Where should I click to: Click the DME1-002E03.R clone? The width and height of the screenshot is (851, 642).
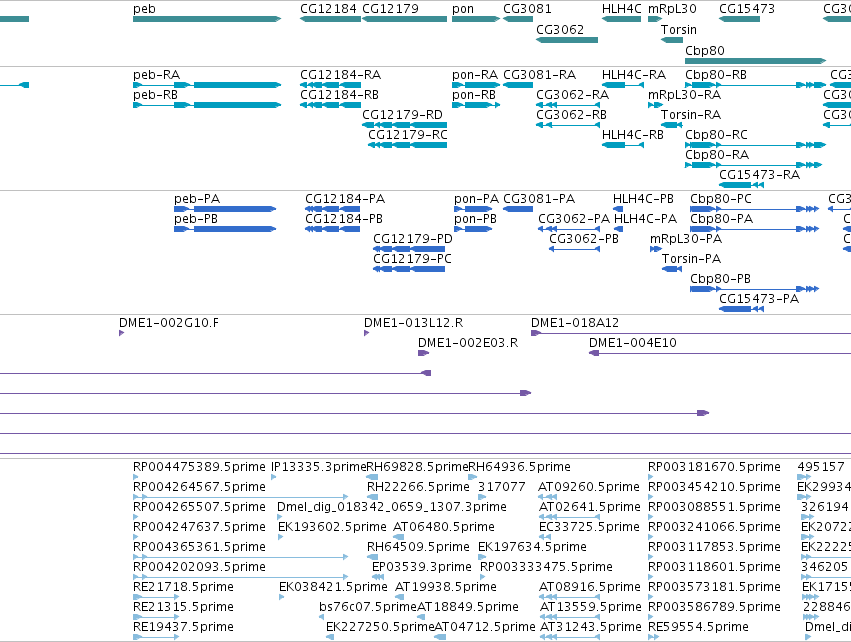[x=423, y=353]
